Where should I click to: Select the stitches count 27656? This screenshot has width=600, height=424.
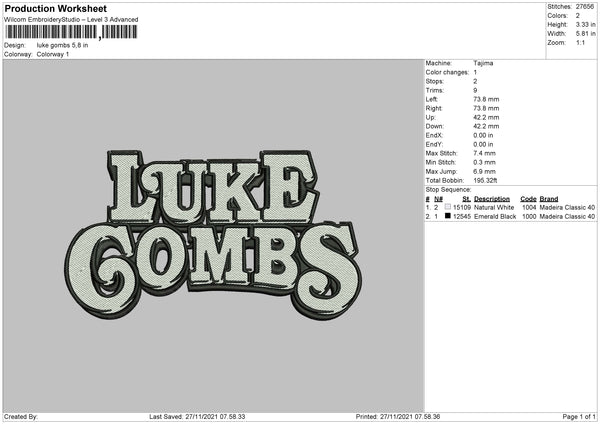coord(585,7)
